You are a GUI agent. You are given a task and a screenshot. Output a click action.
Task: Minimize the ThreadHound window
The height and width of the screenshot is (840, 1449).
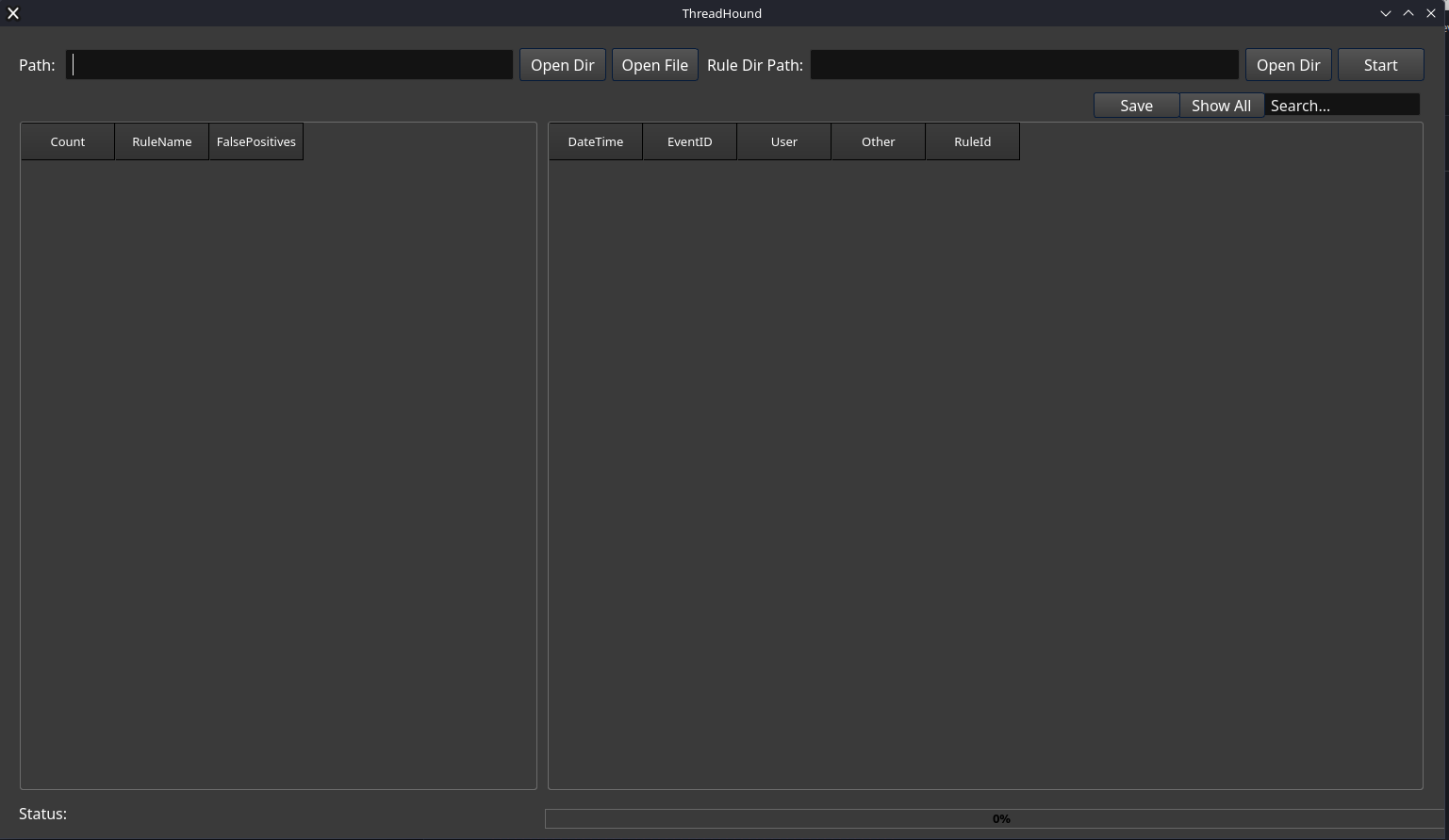click(x=1386, y=13)
